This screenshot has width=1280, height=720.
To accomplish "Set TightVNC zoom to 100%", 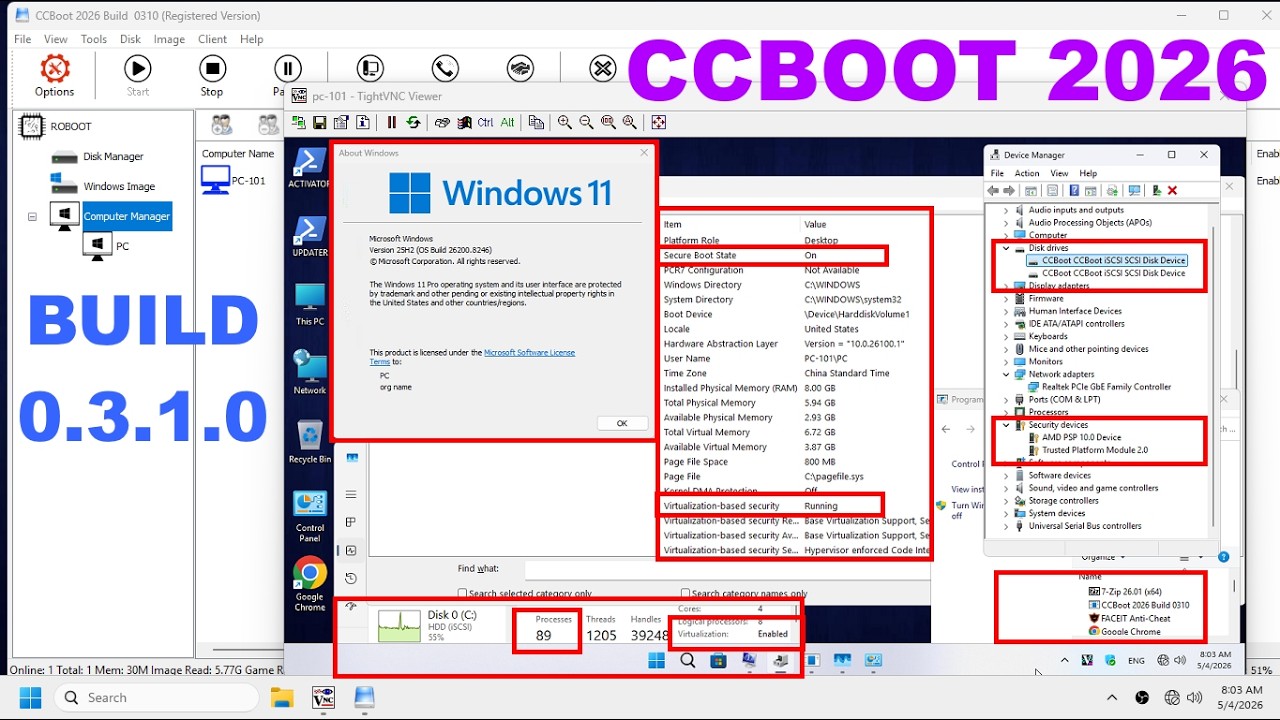I will click(608, 122).
